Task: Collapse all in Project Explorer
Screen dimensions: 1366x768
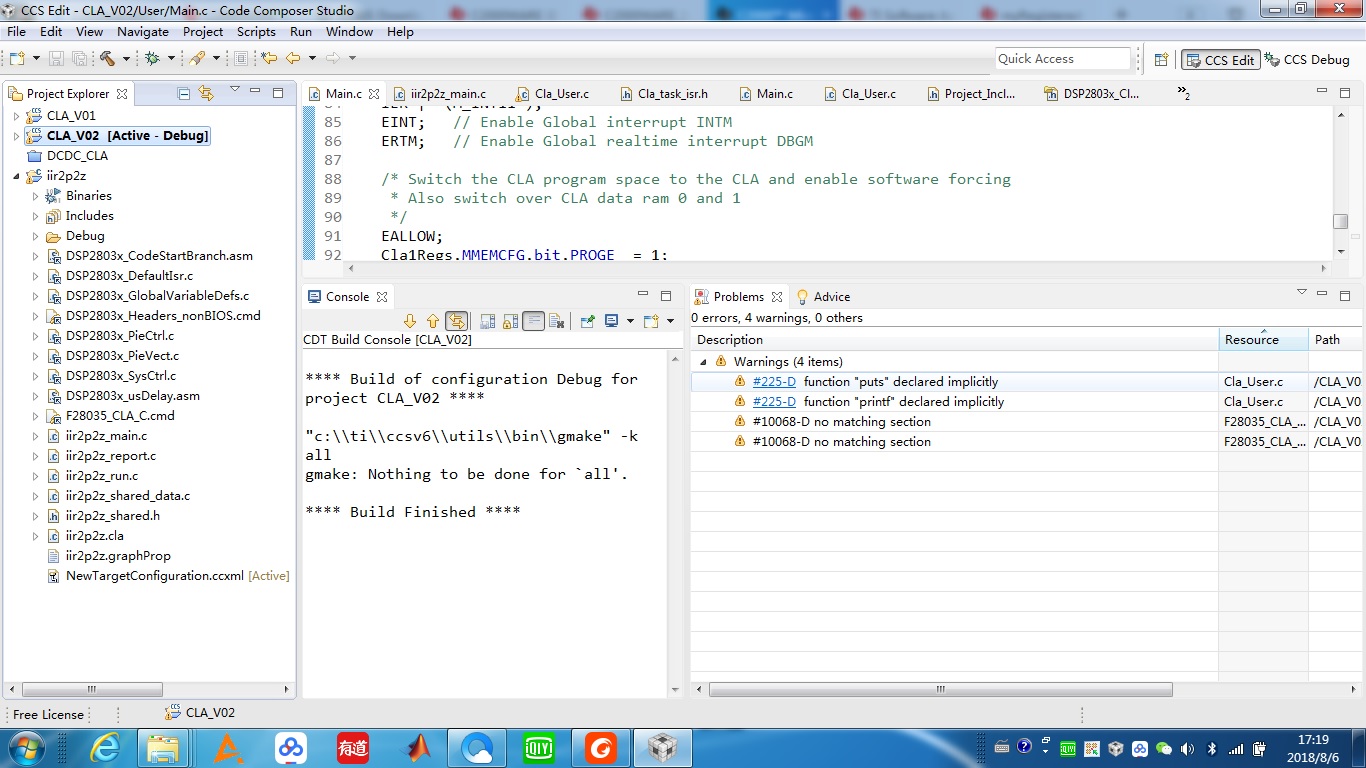Action: 184,93
